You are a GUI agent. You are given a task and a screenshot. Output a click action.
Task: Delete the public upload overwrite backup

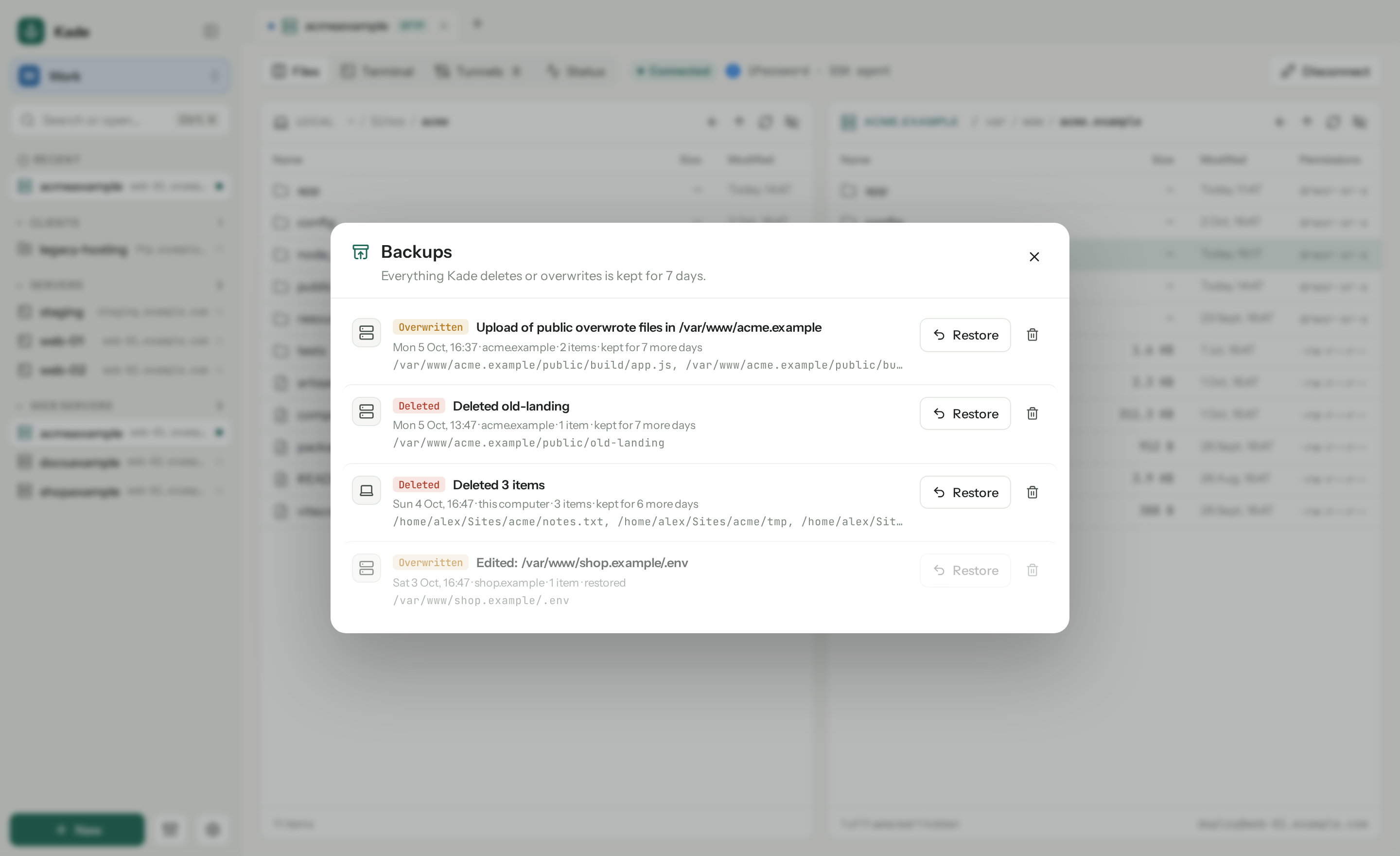(1032, 335)
